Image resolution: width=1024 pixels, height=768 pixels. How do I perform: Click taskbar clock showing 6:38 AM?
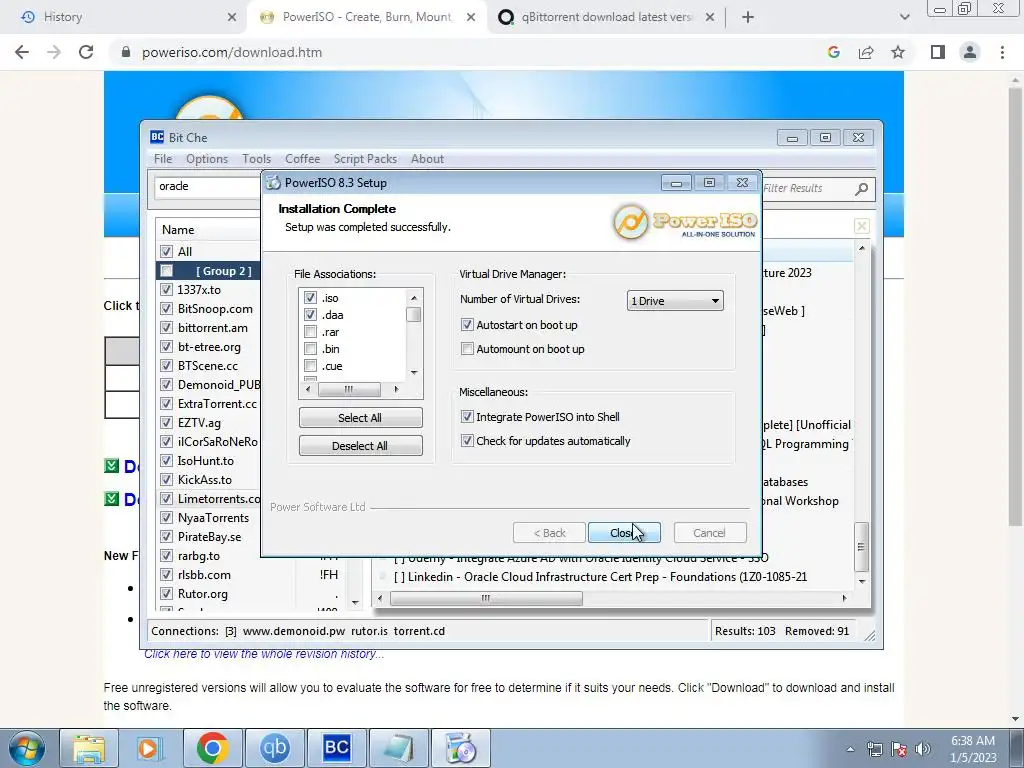pos(973,749)
